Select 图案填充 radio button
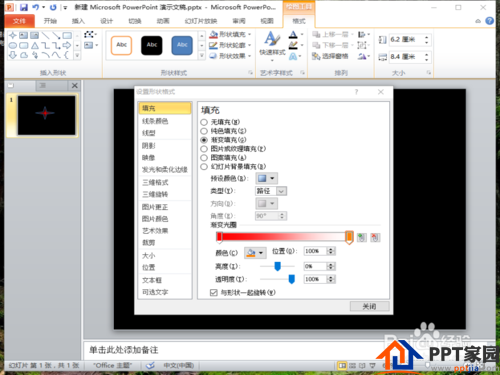This screenshot has width=500, height=375. 204,158
